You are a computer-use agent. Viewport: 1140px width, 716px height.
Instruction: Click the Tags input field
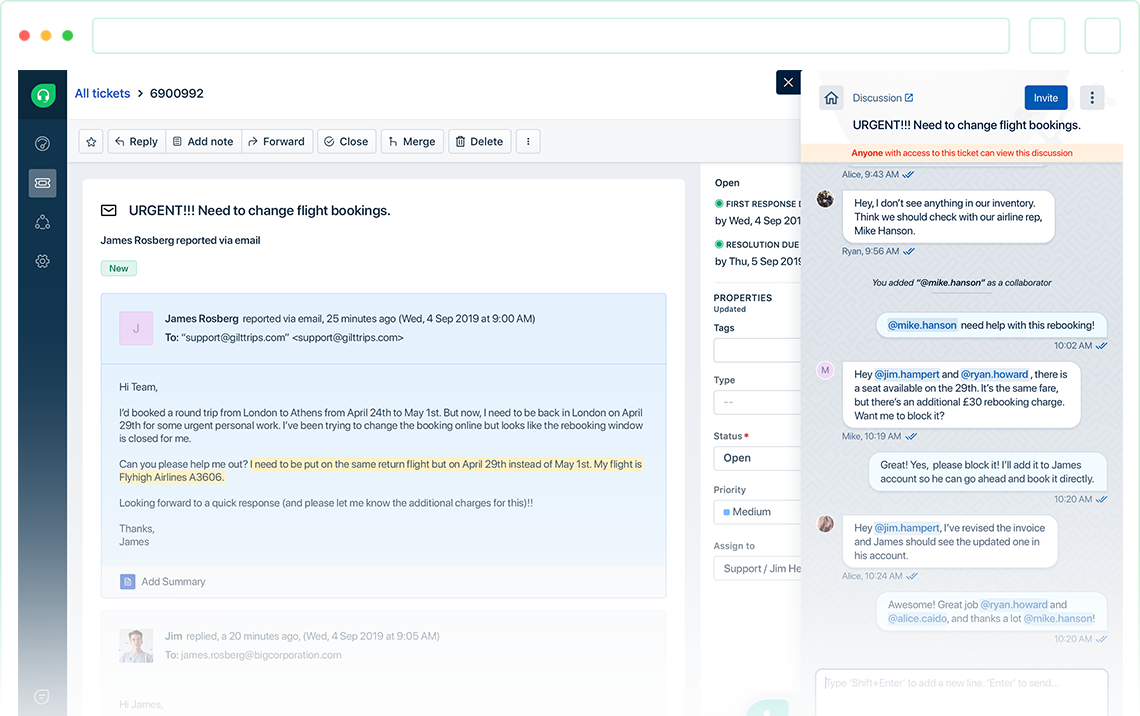click(x=757, y=350)
